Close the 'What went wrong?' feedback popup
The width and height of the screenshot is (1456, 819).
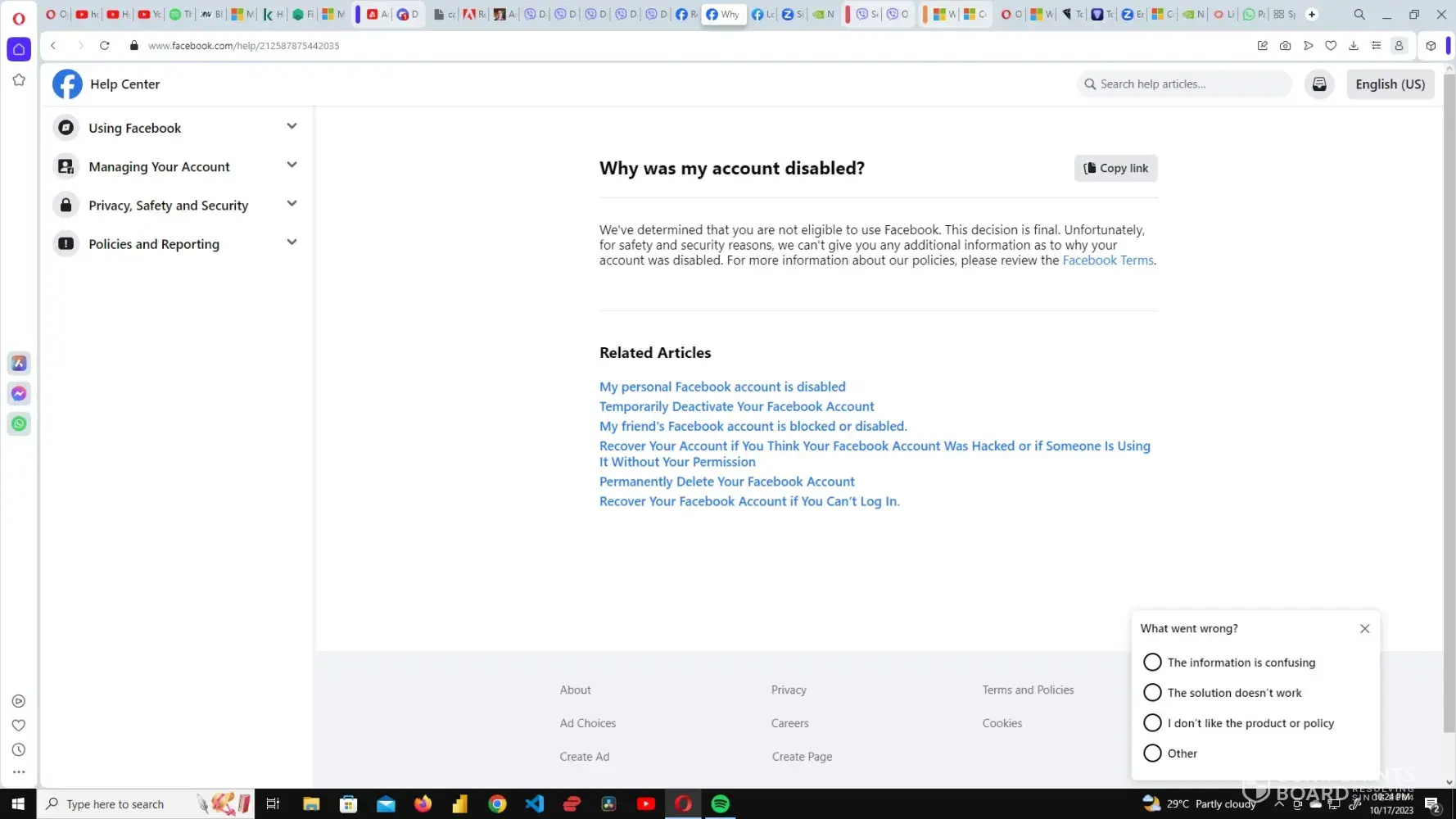(1364, 629)
